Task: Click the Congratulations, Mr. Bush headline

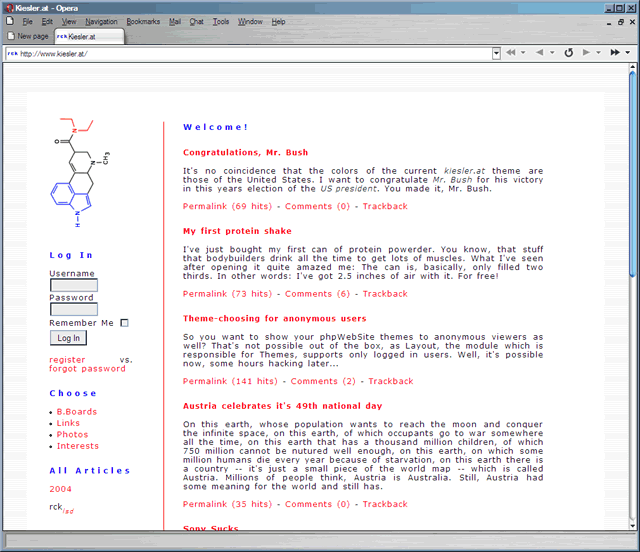Action: click(246, 152)
